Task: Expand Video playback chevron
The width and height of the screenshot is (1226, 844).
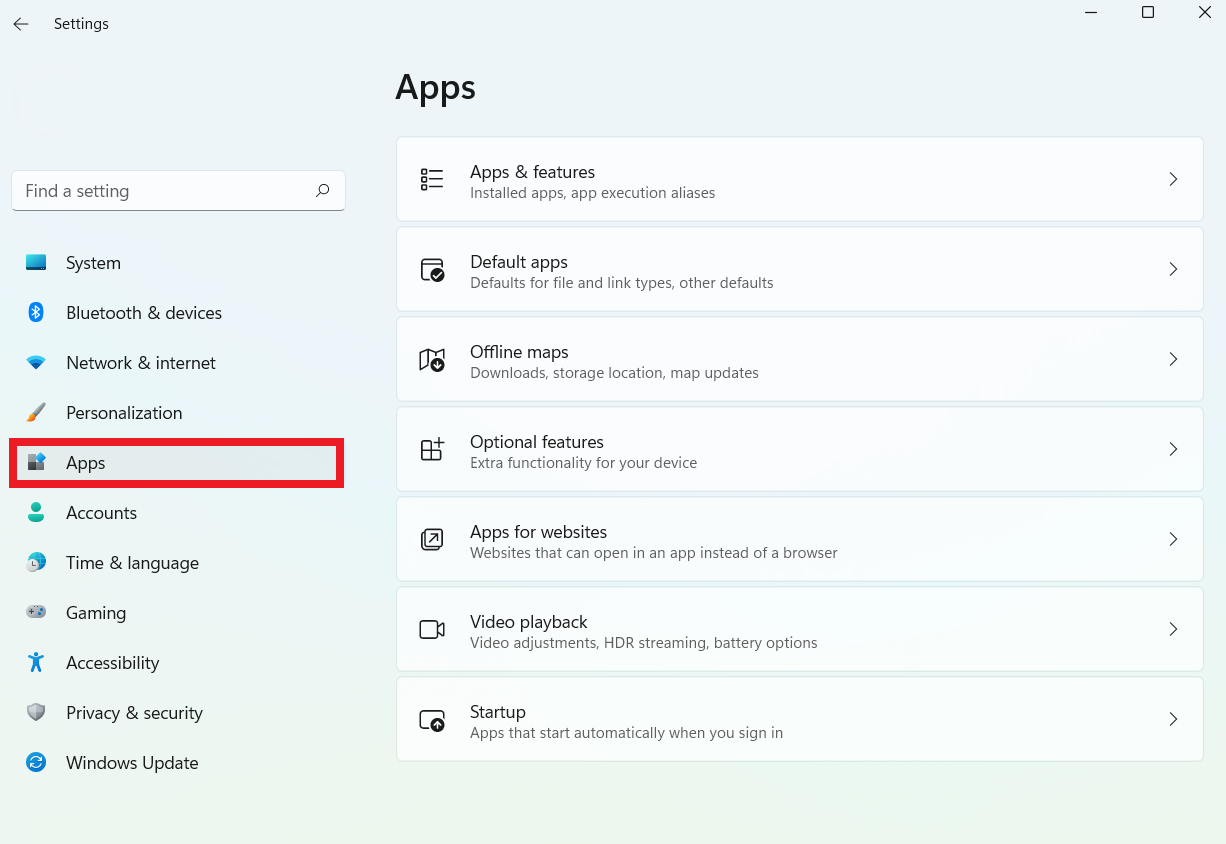Action: pyautogui.click(x=1174, y=629)
